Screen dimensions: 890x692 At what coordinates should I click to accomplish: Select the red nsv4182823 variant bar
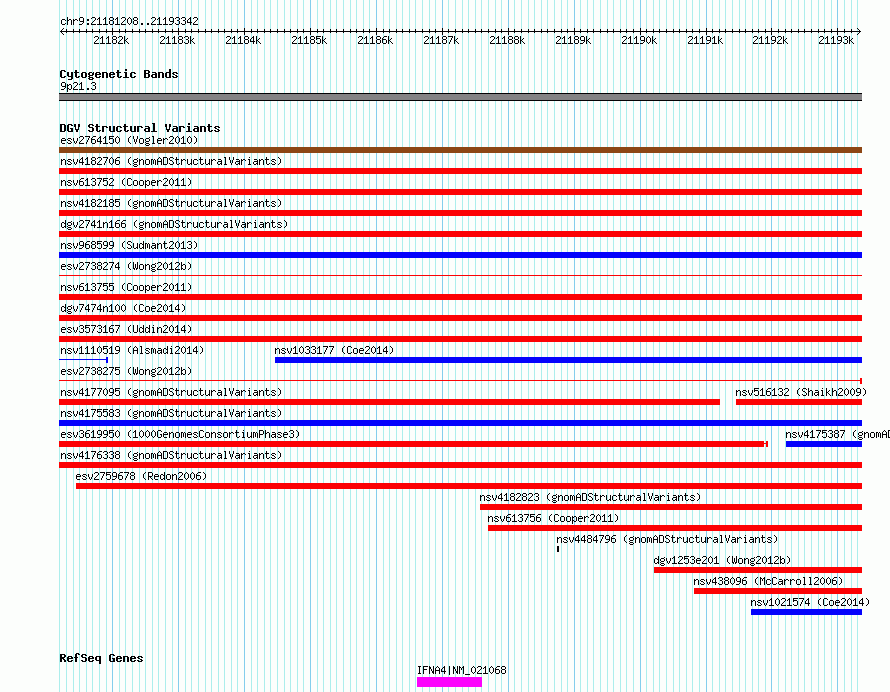click(671, 507)
